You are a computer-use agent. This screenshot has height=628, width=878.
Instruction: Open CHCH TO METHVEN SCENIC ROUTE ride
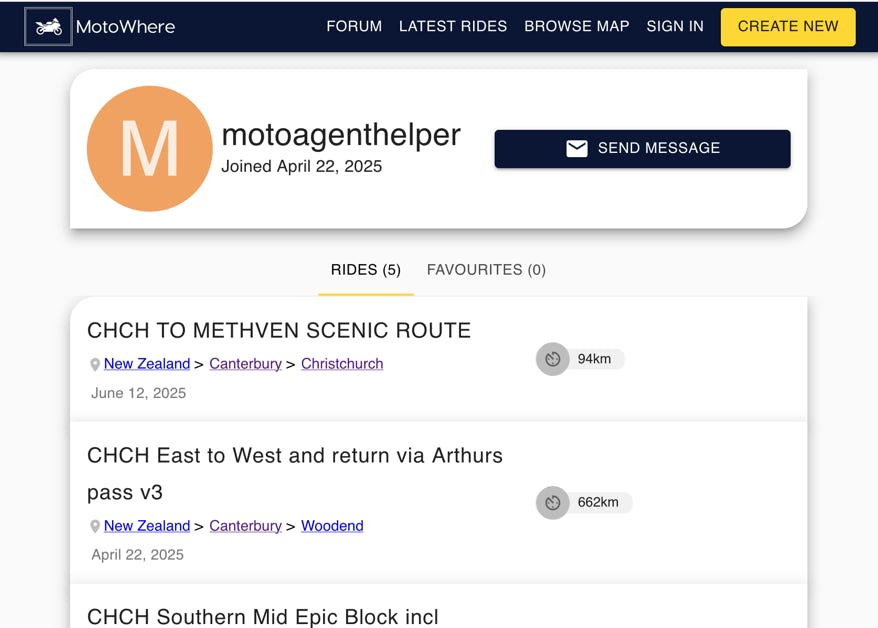coord(279,331)
